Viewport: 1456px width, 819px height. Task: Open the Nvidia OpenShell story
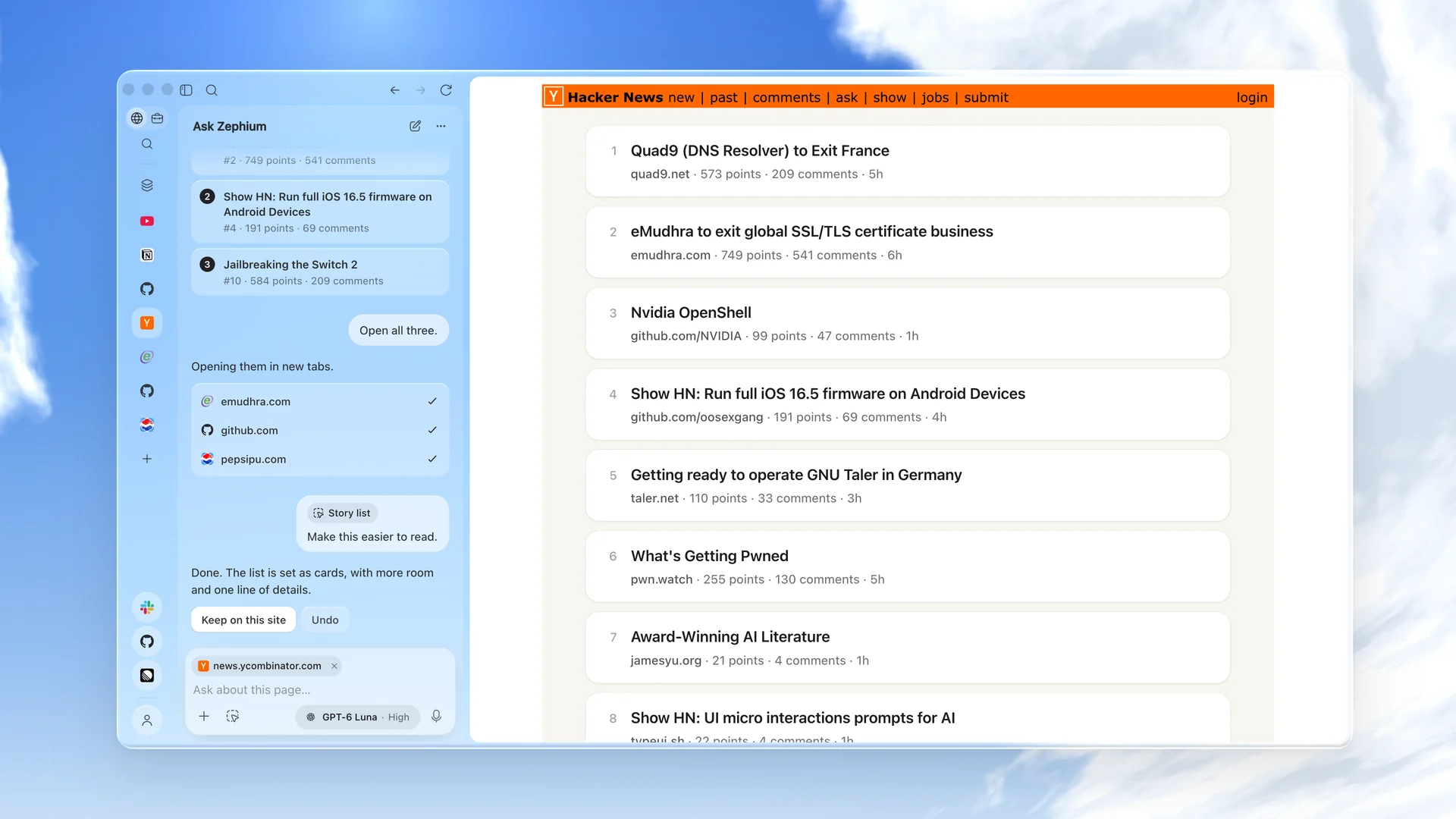coord(690,312)
